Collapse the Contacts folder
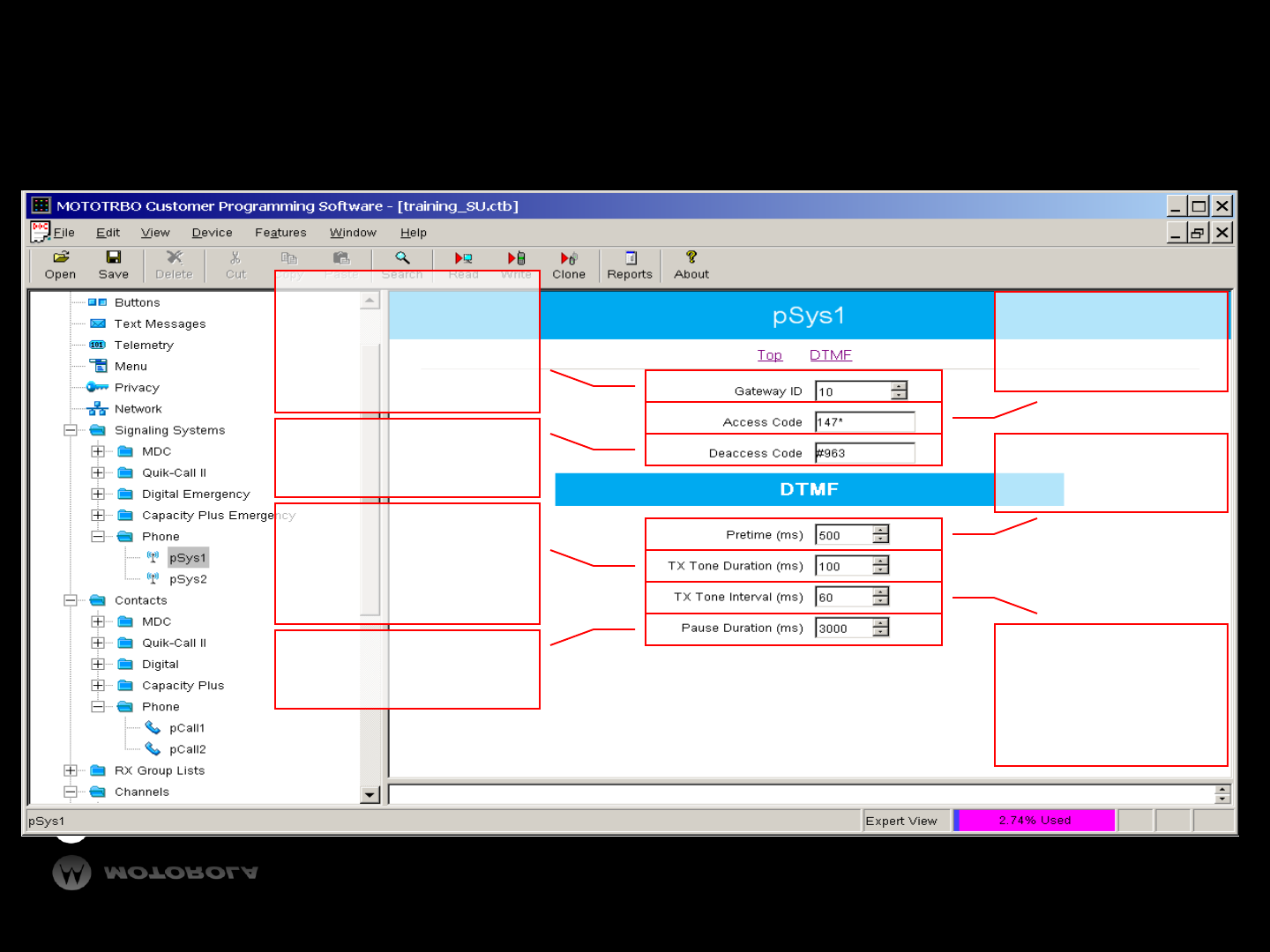The height and width of the screenshot is (952, 1270). (71, 600)
